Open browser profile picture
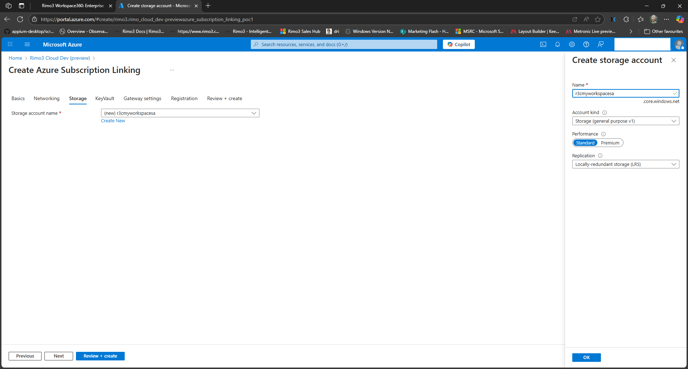This screenshot has height=369, width=688. [x=654, y=19]
